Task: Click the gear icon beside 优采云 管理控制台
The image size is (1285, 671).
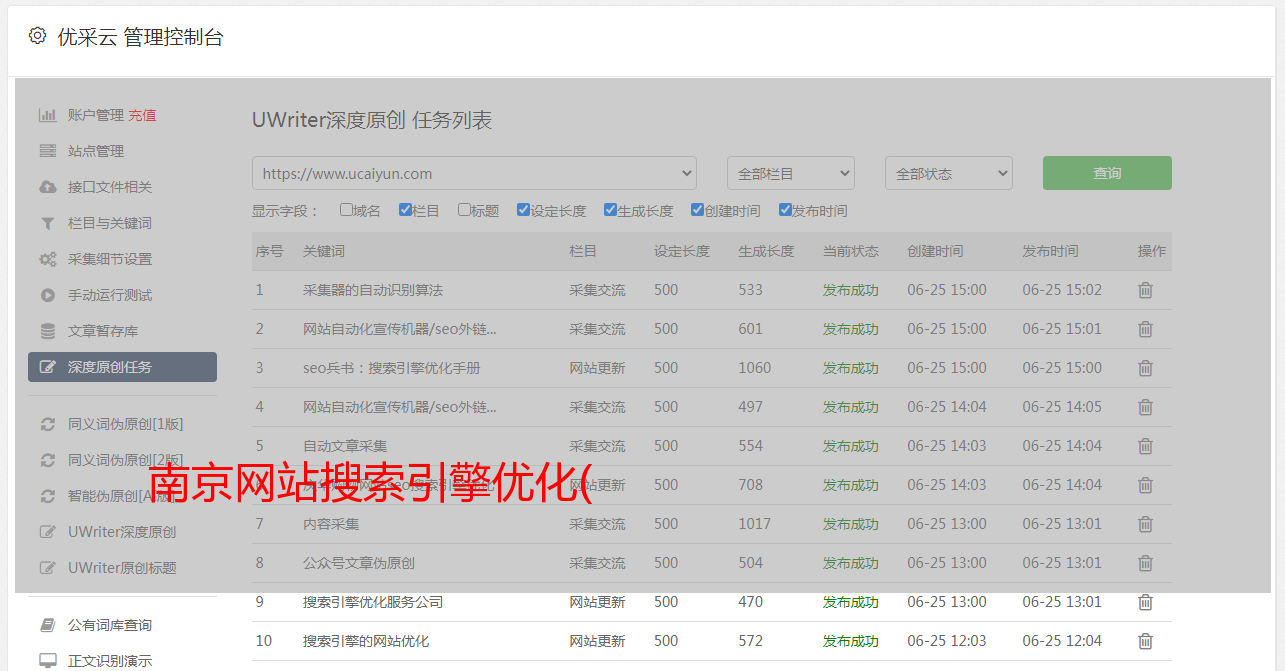Action: (37, 36)
